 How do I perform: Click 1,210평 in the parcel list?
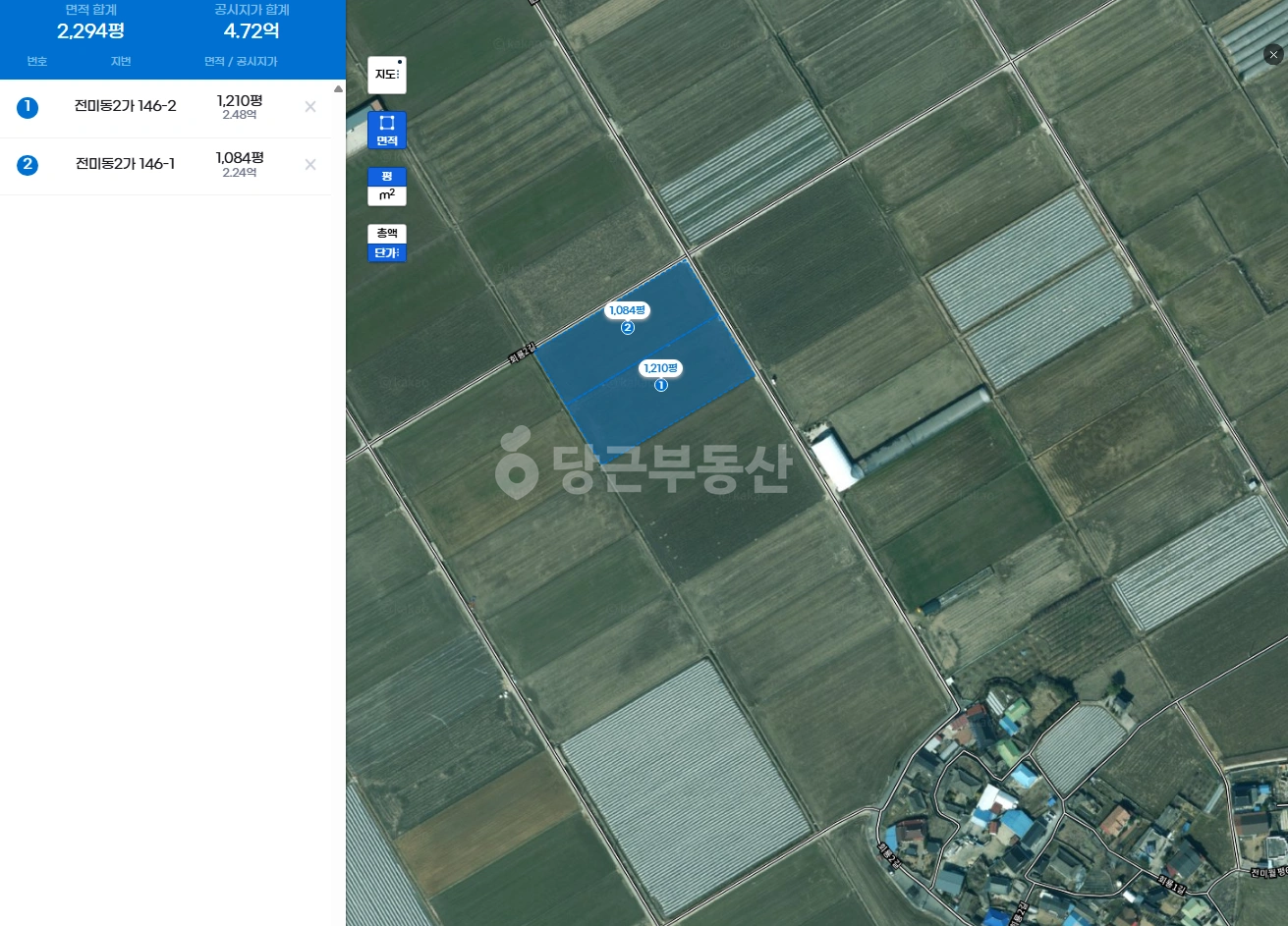point(240,100)
